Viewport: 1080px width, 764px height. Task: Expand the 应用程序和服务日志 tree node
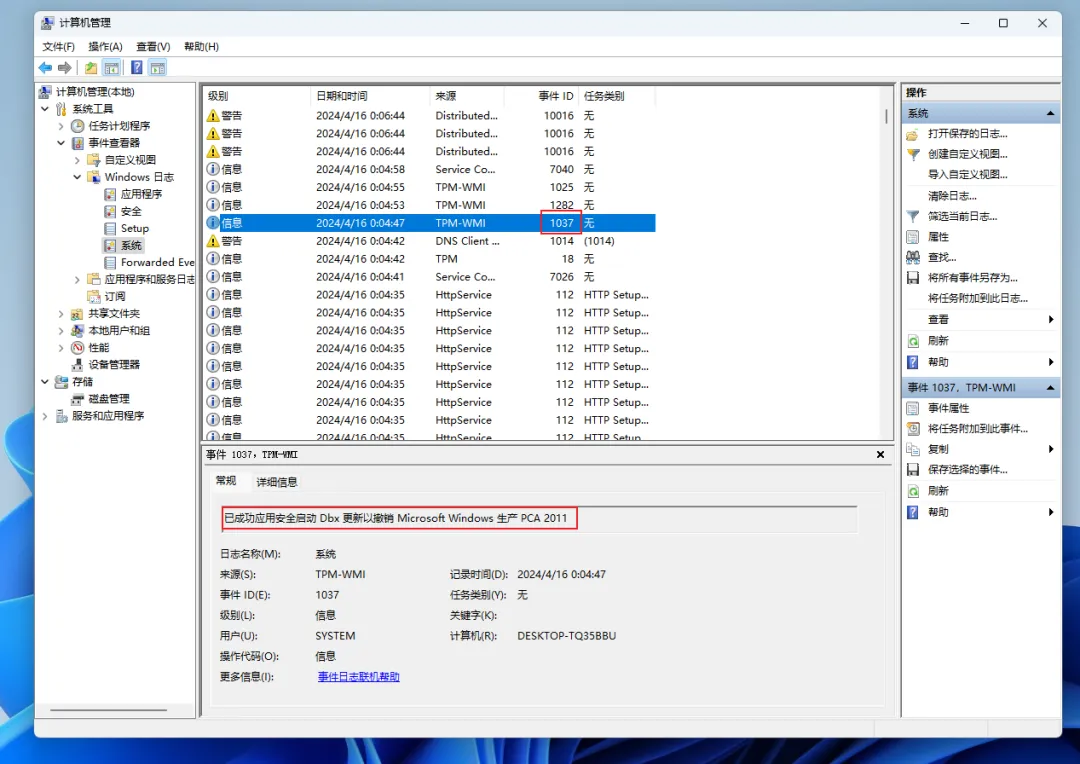(x=77, y=280)
